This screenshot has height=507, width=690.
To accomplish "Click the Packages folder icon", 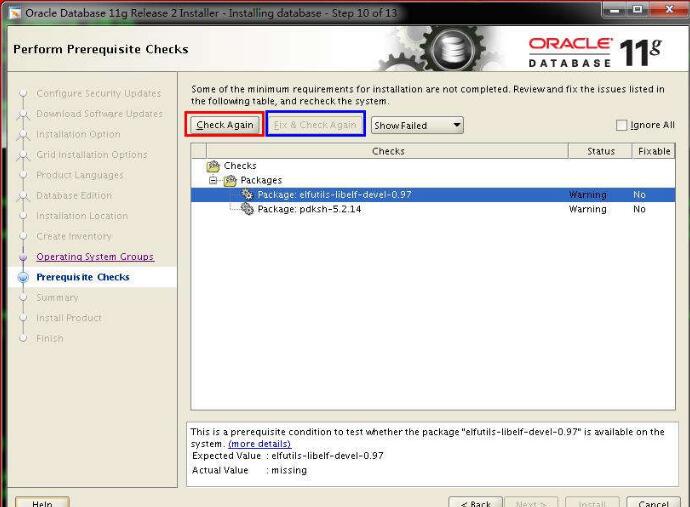I will [230, 180].
